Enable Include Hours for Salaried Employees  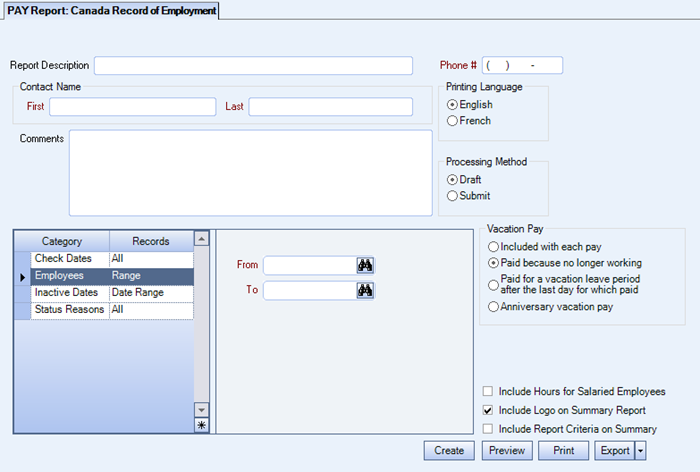click(x=488, y=392)
